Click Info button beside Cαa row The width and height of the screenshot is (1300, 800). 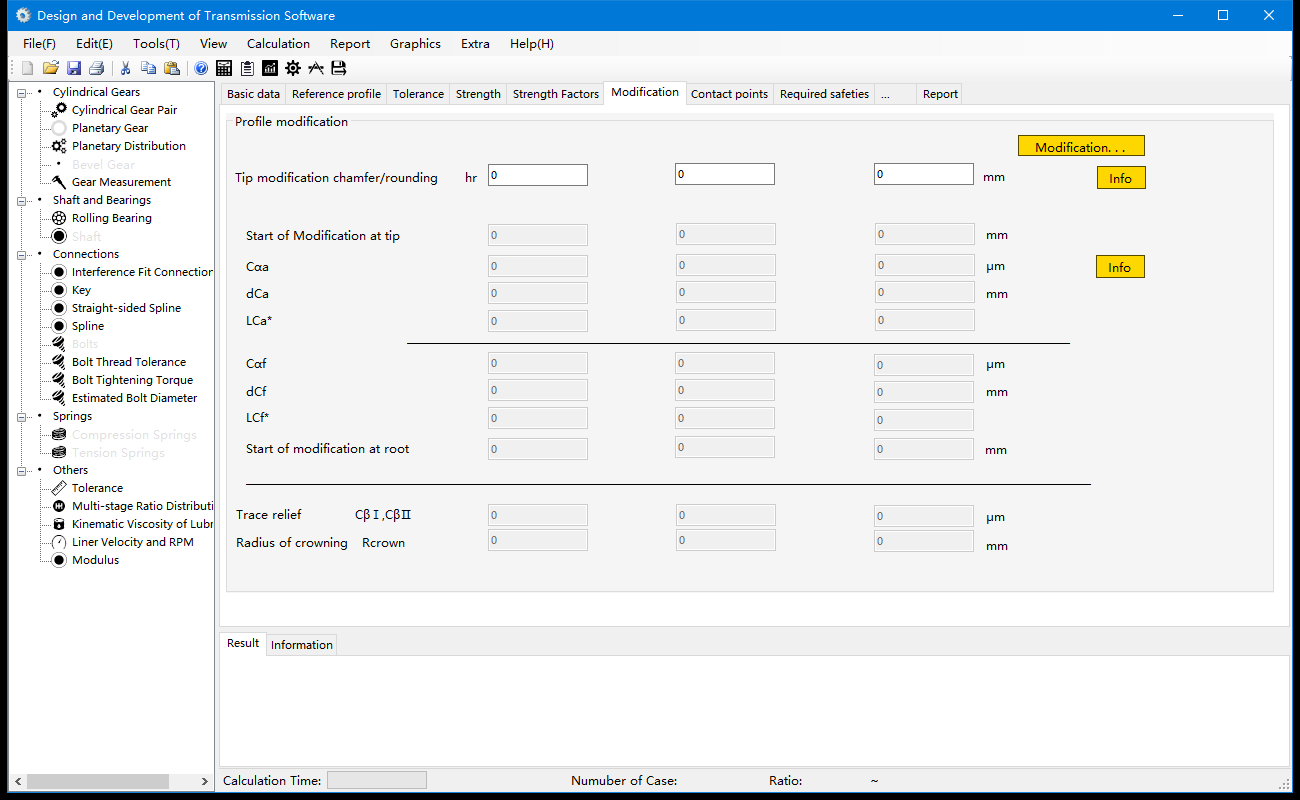click(x=1120, y=267)
